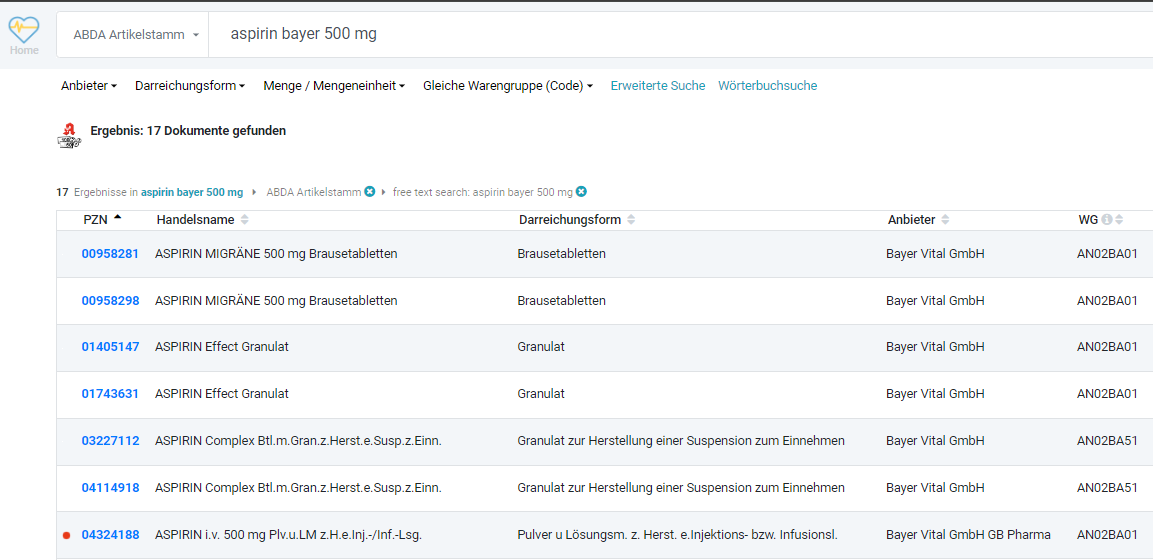Click Brausetabletten cell in row 00958281
Viewport: 1153px width, 560px height.
[x=562, y=254]
